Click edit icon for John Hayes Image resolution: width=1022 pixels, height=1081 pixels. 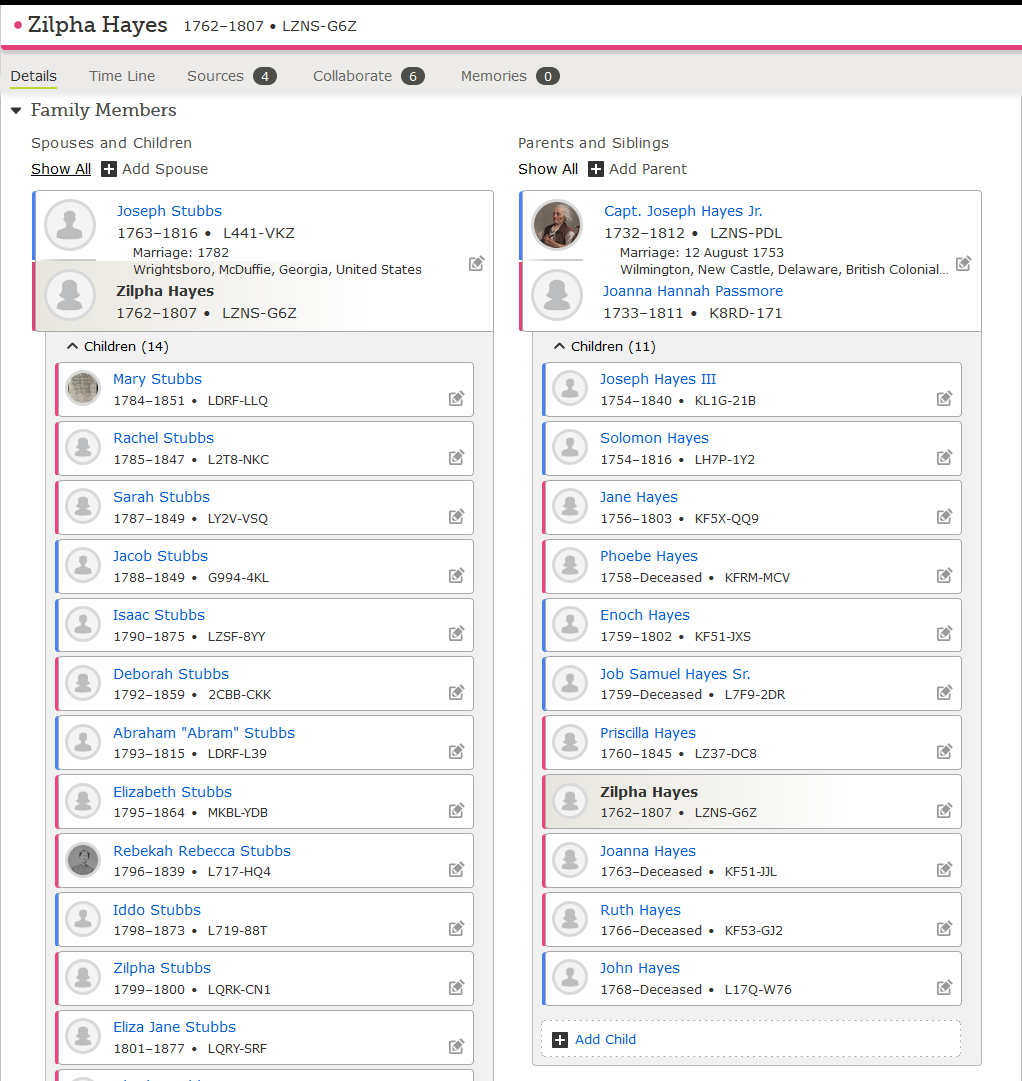coord(944,988)
